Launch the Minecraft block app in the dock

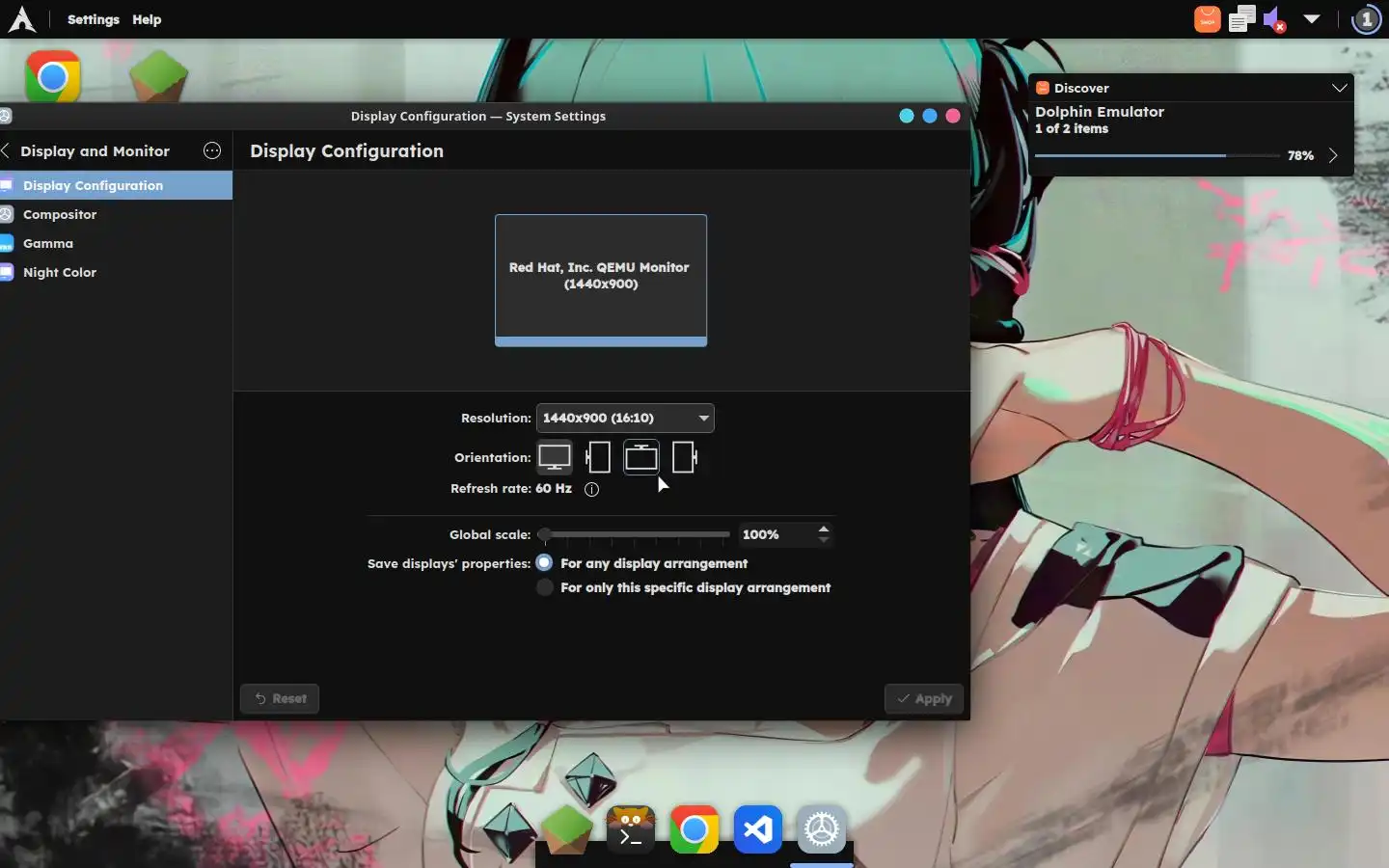566,828
